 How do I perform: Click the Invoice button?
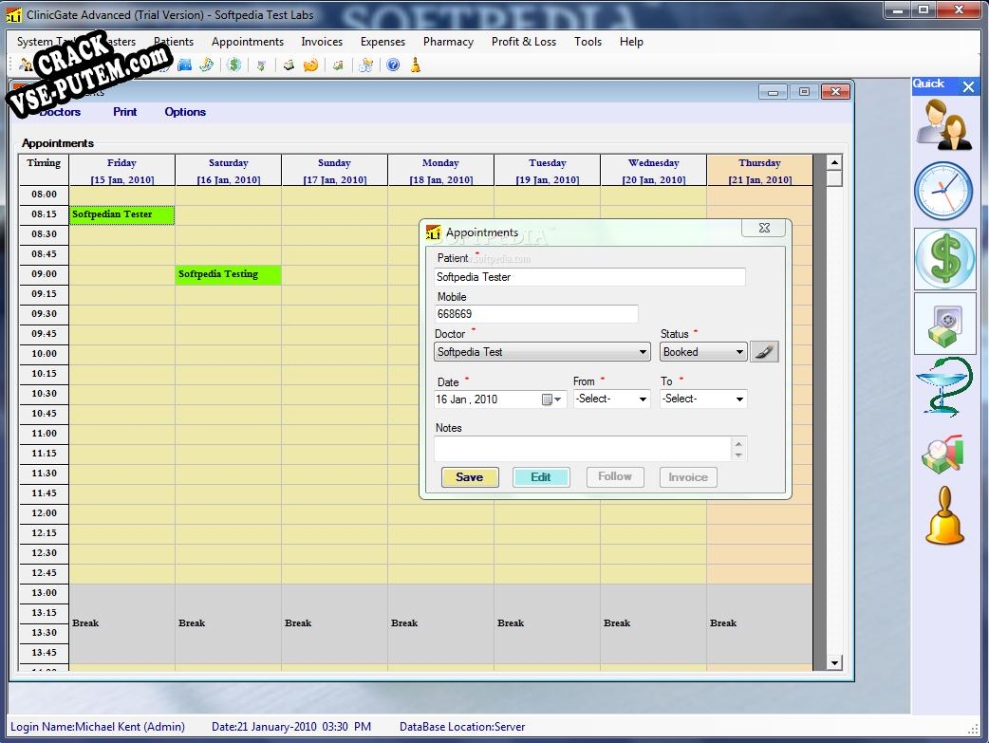688,477
